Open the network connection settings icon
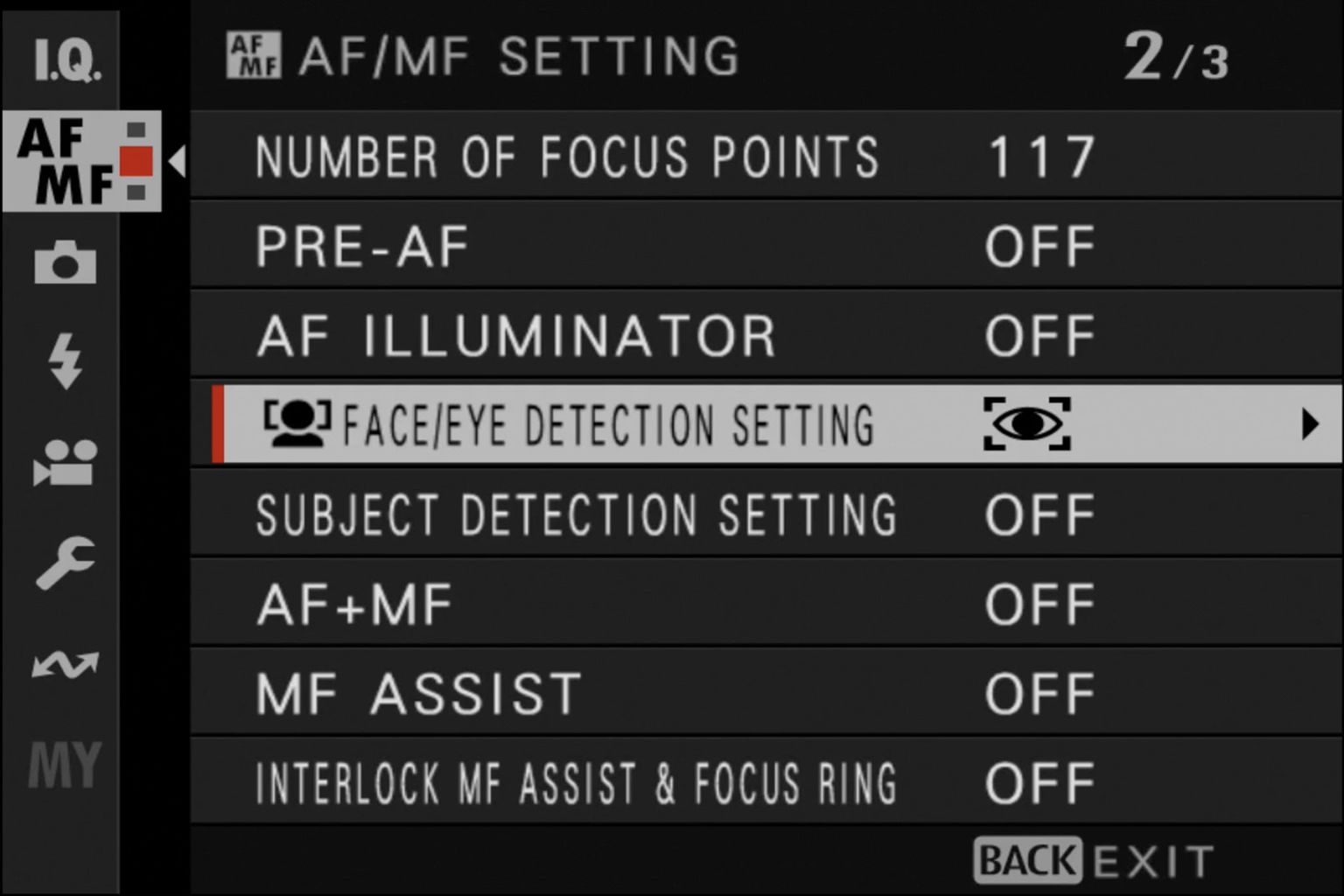The image size is (1344, 896). coord(65,666)
